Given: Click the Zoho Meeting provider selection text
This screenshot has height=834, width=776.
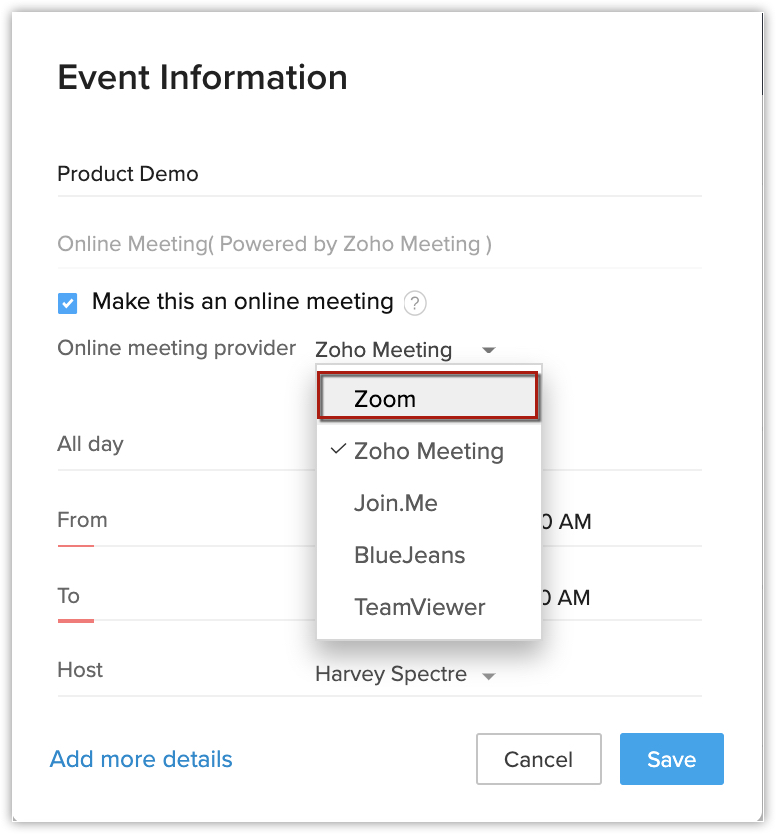Looking at the screenshot, I should (384, 350).
